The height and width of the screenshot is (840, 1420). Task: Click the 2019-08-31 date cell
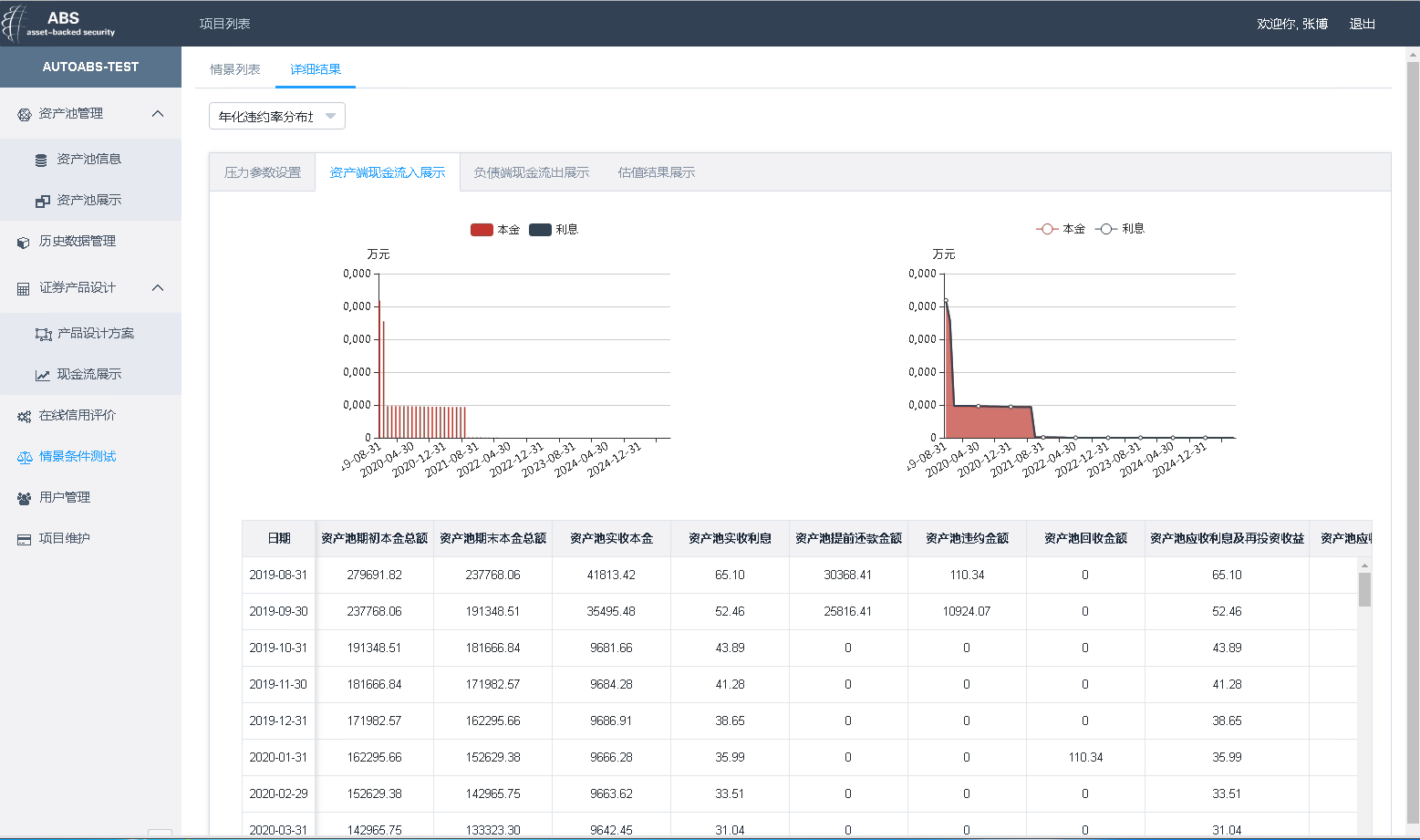pyautogui.click(x=279, y=576)
